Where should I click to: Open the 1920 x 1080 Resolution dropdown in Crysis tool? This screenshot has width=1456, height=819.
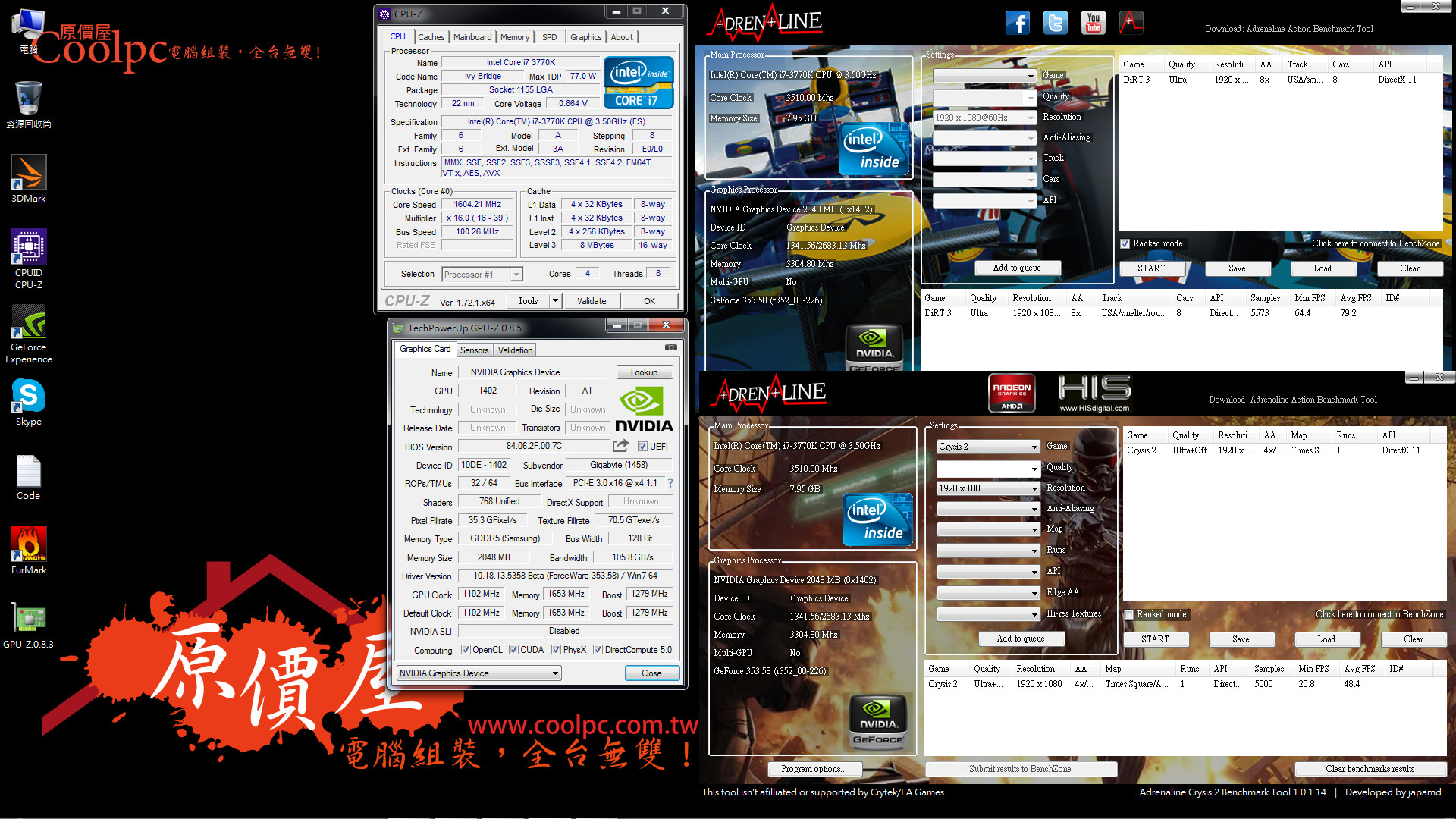(x=988, y=488)
